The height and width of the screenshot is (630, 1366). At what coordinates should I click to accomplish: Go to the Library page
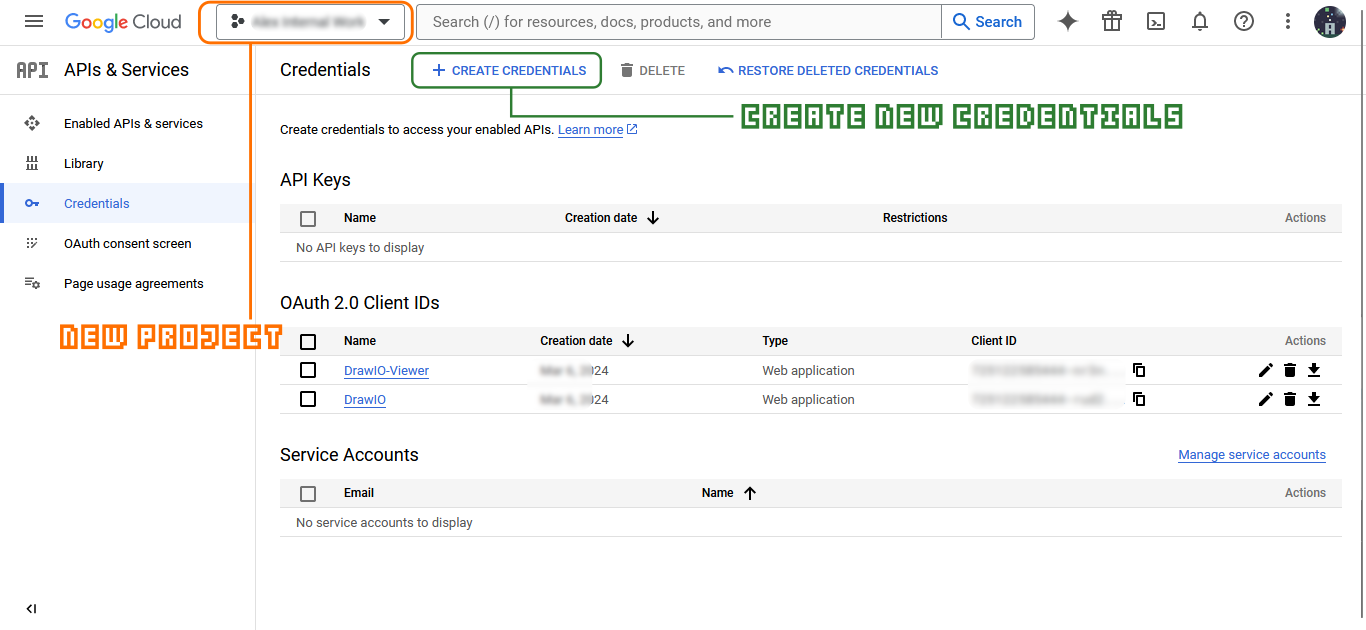(84, 163)
